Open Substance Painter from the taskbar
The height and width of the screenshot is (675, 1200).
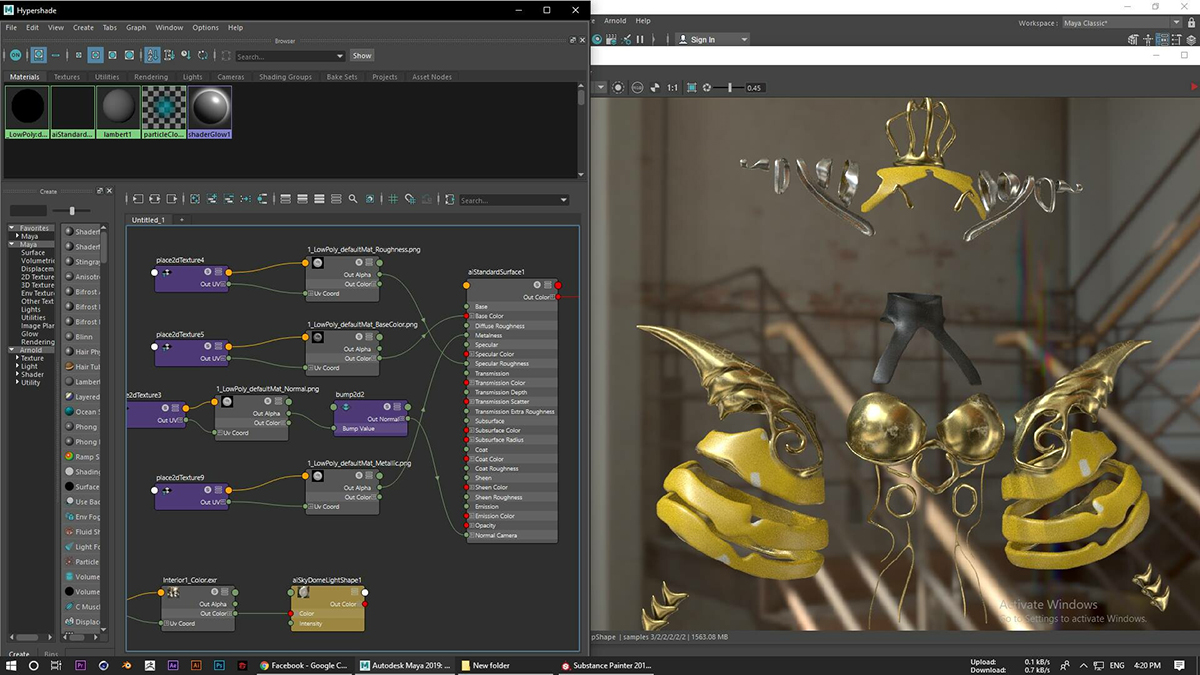coord(606,665)
